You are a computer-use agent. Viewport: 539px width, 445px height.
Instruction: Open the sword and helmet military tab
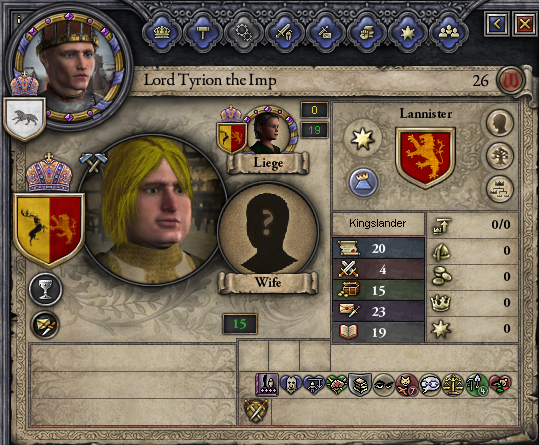coord(285,33)
